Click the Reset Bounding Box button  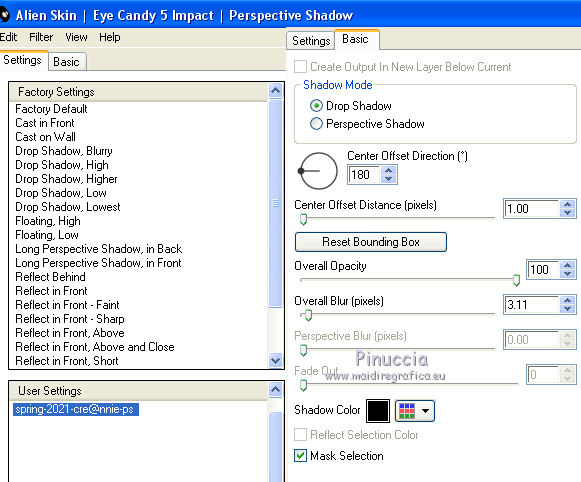[x=371, y=242]
